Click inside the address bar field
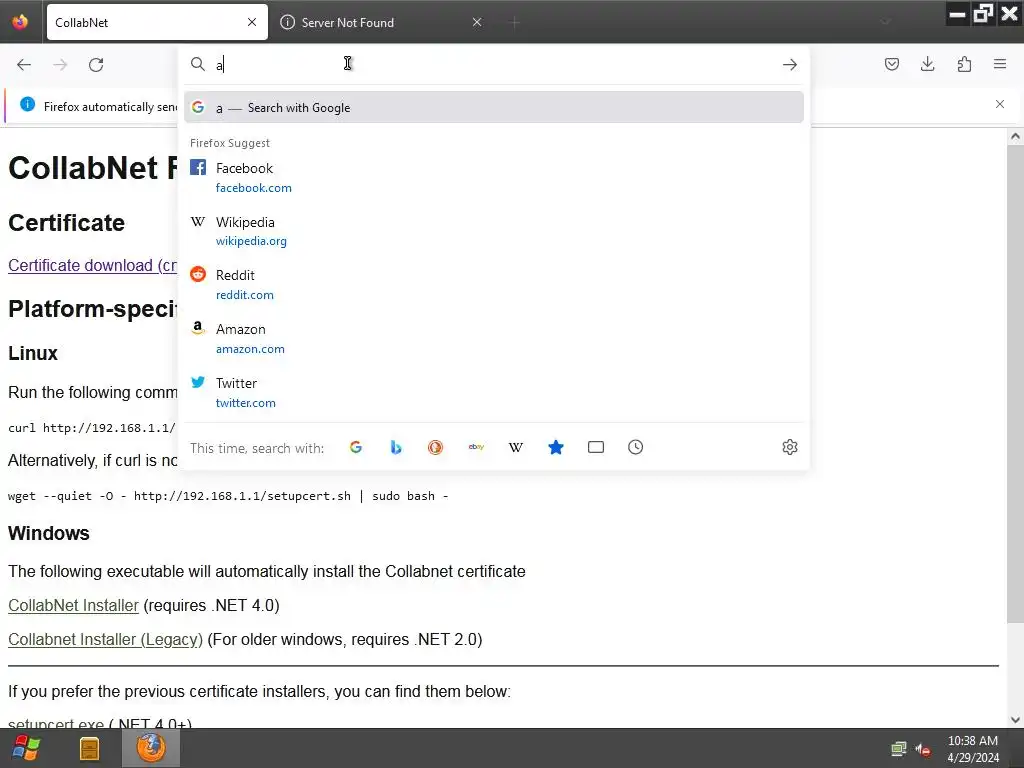The width and height of the screenshot is (1024, 768). click(496, 64)
